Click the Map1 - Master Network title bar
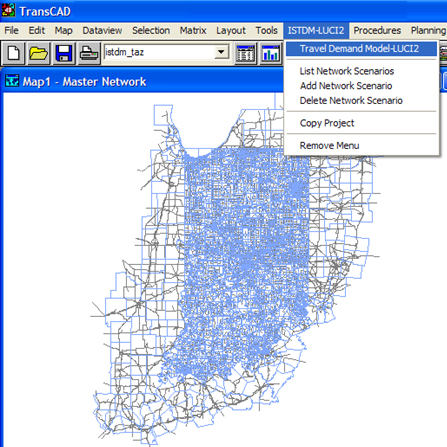This screenshot has height=447, width=447. click(x=143, y=81)
